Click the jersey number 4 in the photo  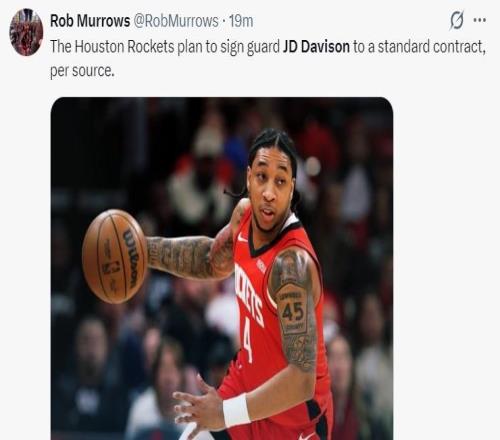247,343
